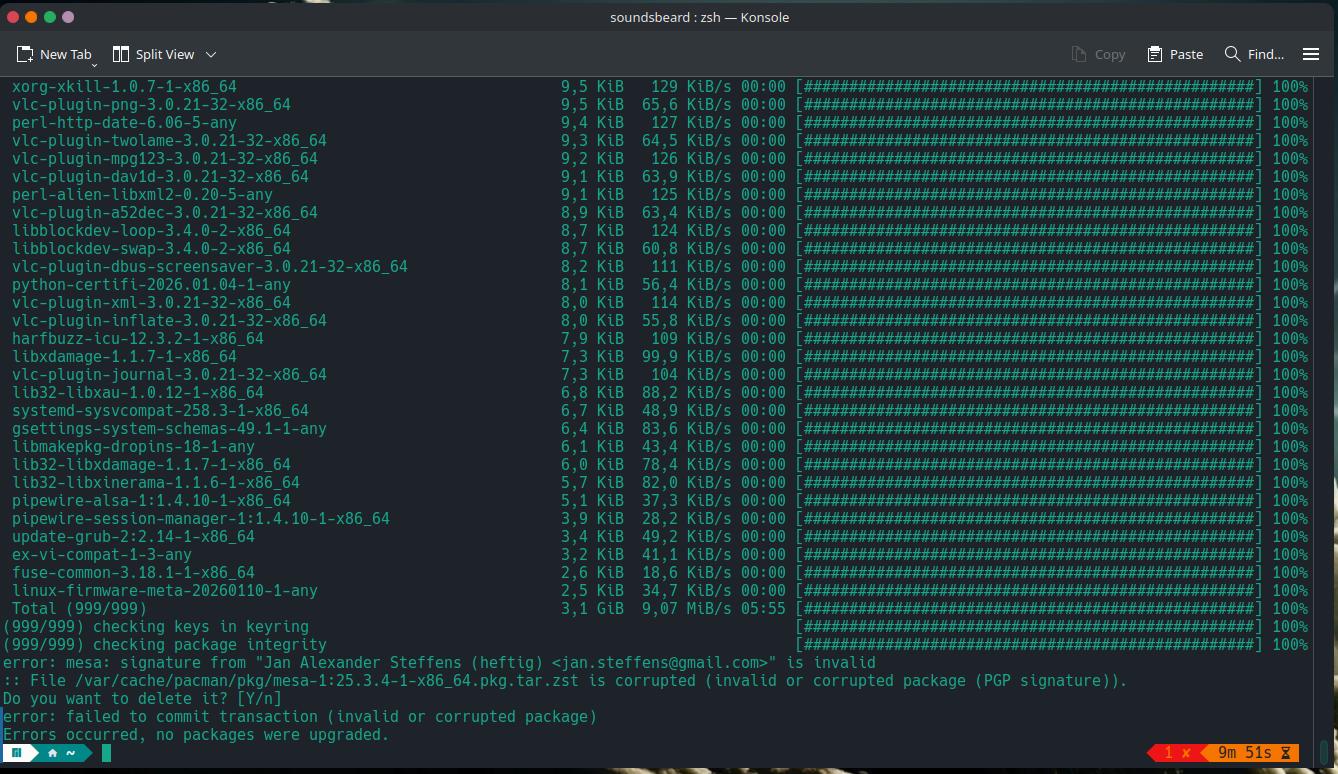Click the green maximize window button
1338x774 pixels.
50,17
